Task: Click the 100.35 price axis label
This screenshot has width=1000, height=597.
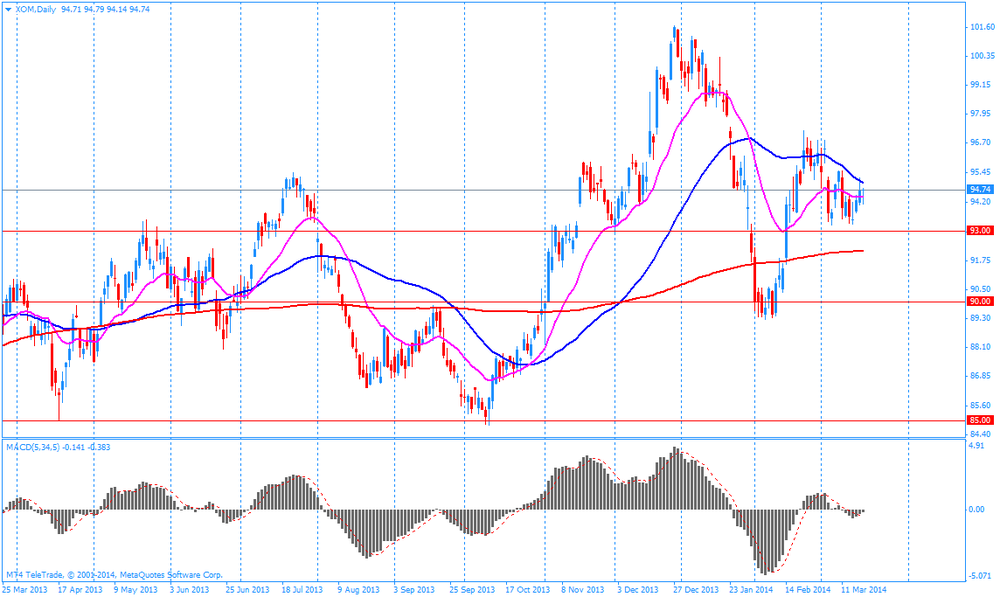Action: [982, 55]
